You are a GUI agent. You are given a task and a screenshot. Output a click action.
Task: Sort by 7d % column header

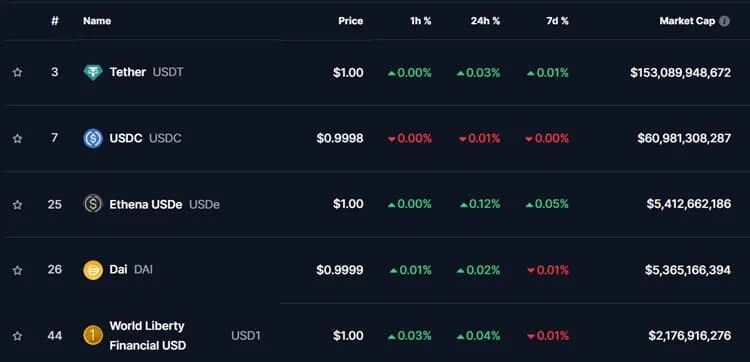[x=557, y=21]
